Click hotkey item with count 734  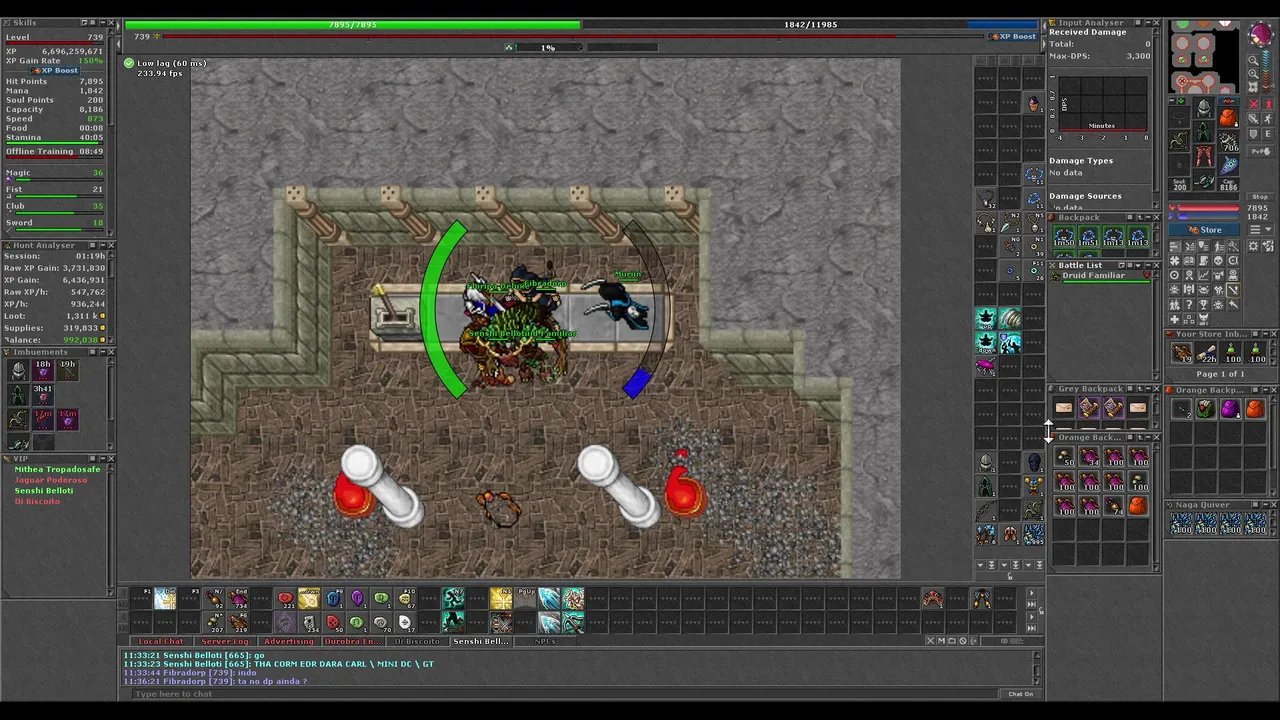pyautogui.click(x=238, y=598)
